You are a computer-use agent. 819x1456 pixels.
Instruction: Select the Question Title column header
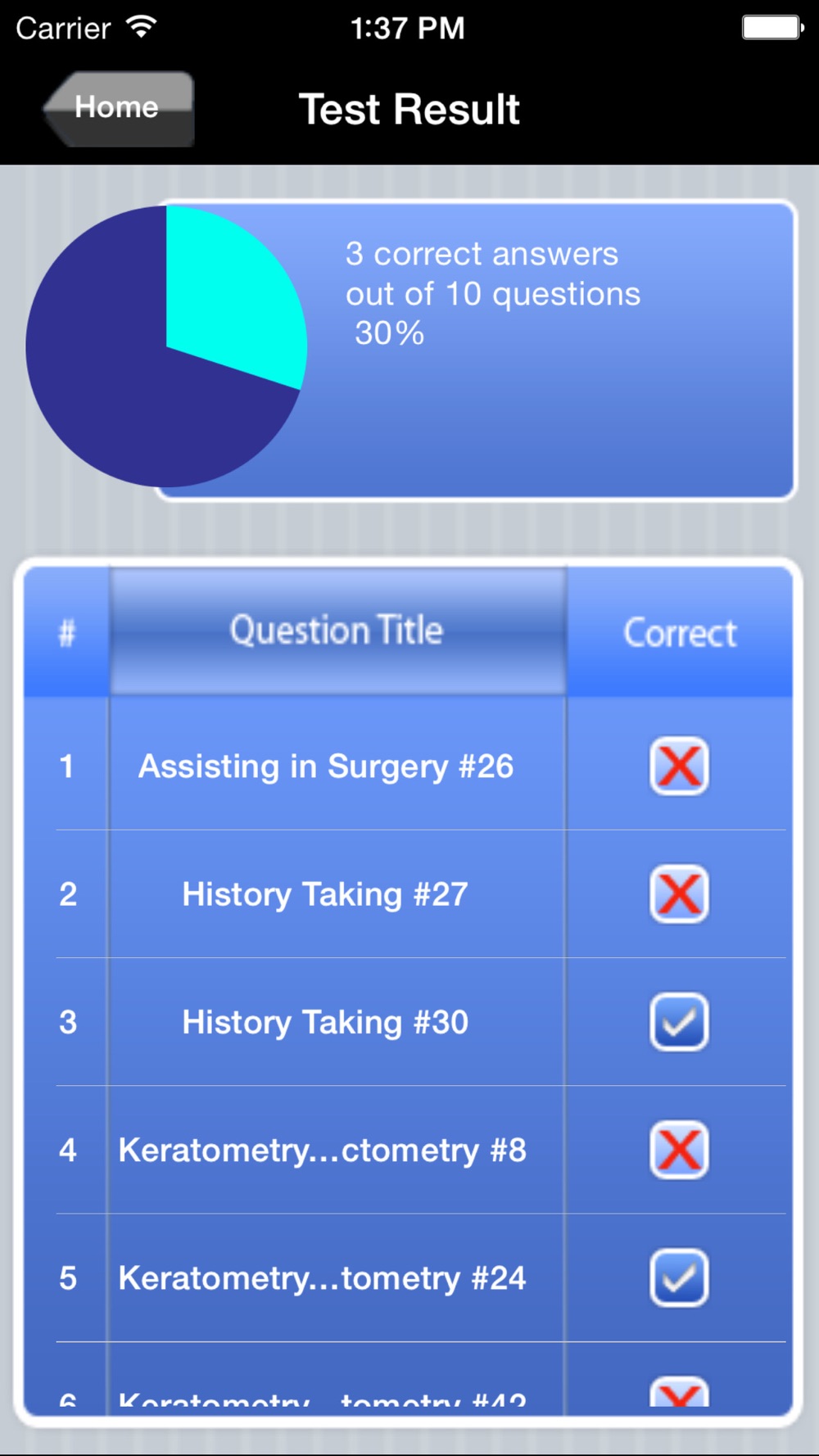pos(337,631)
